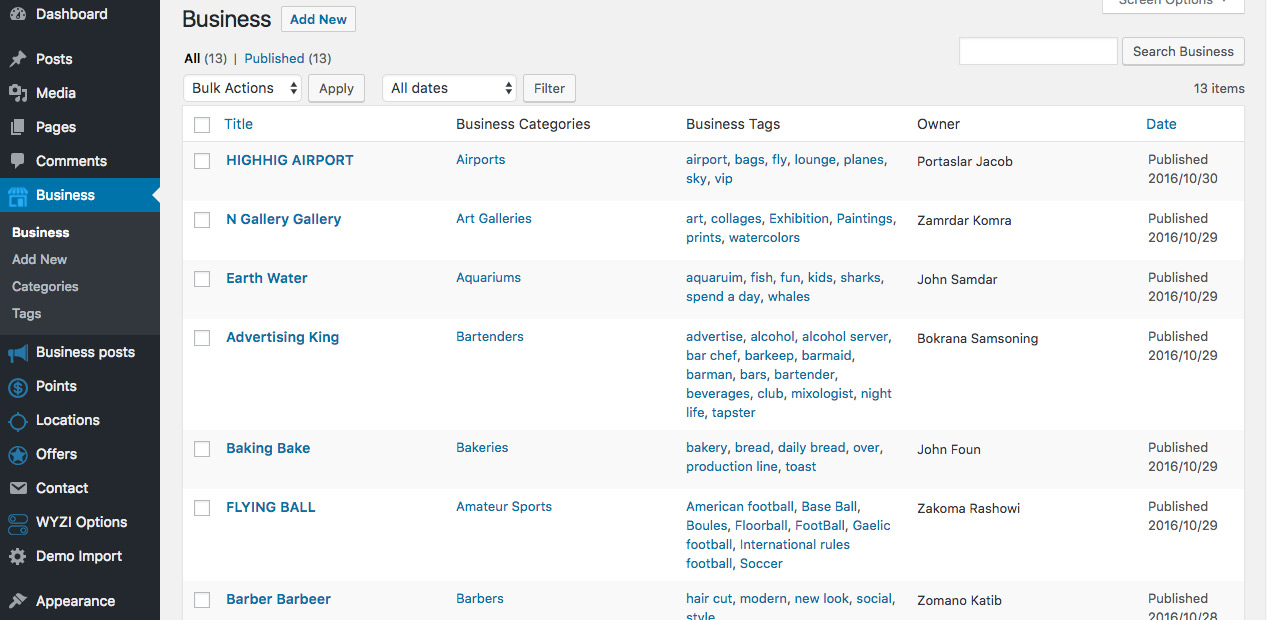Open the Earth Water business title link

coord(267,278)
